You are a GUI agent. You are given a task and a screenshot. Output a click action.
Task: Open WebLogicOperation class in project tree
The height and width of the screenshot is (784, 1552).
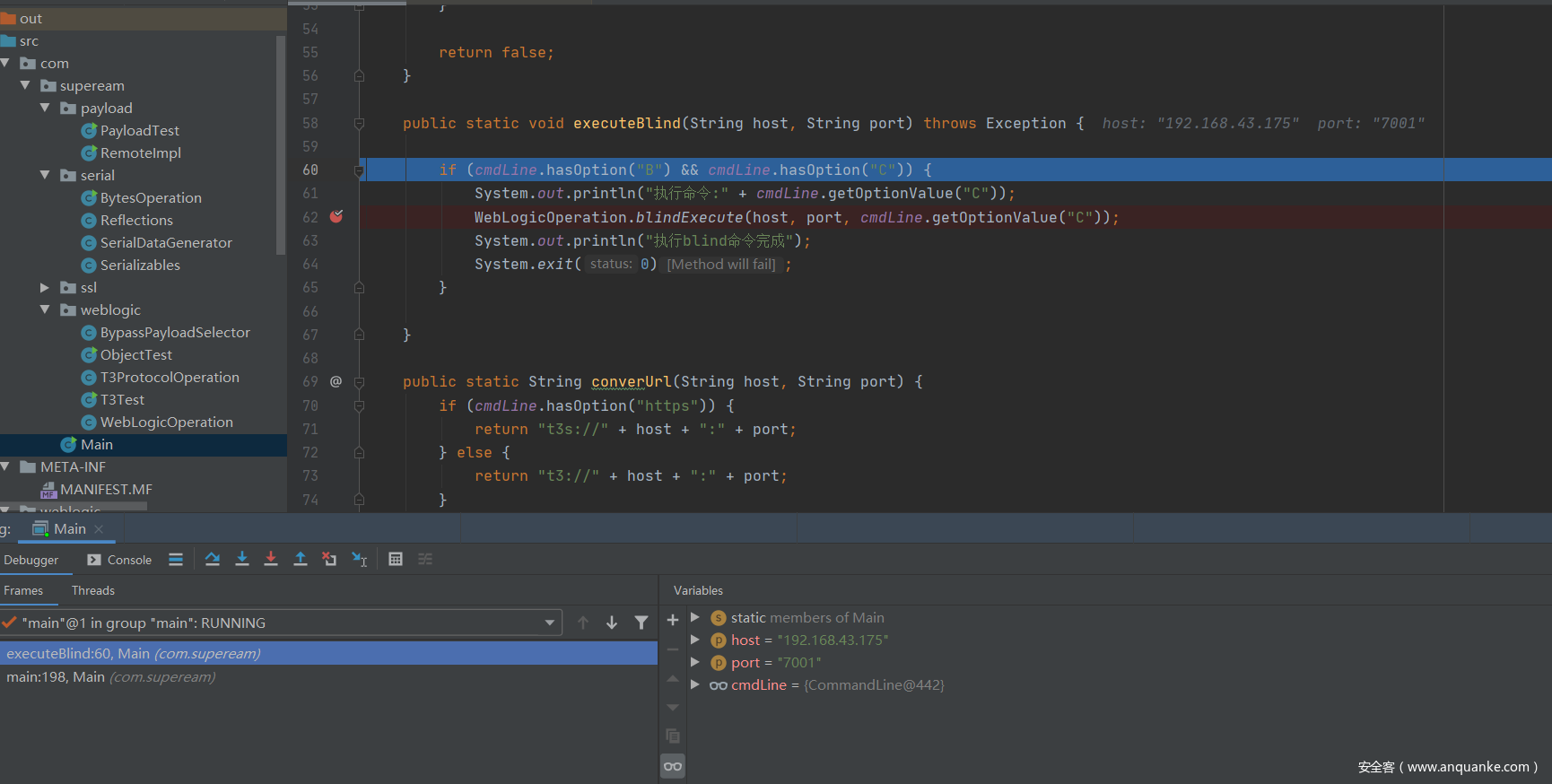pos(166,422)
